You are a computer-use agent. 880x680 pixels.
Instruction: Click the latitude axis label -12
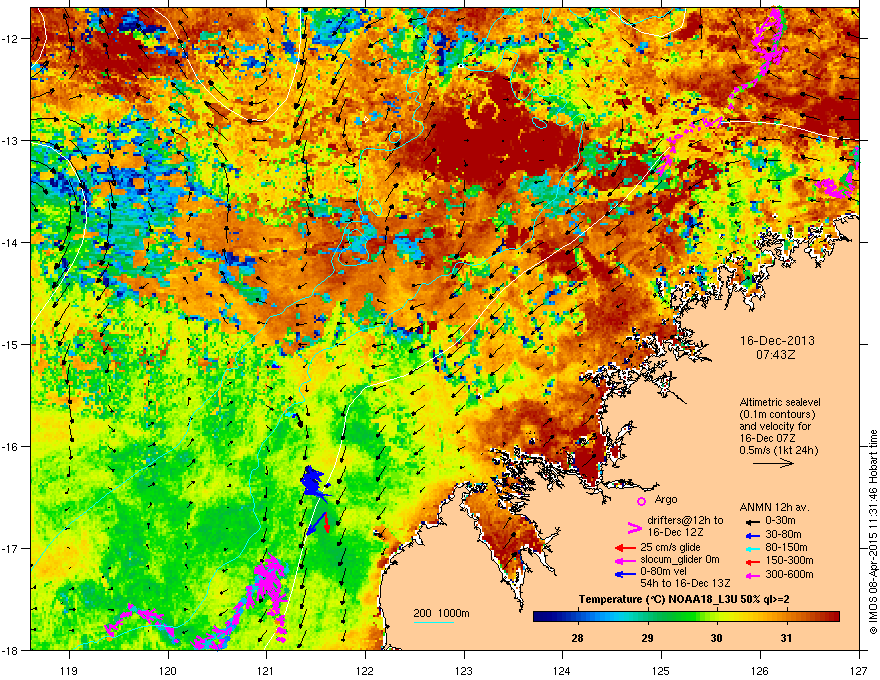(10, 39)
